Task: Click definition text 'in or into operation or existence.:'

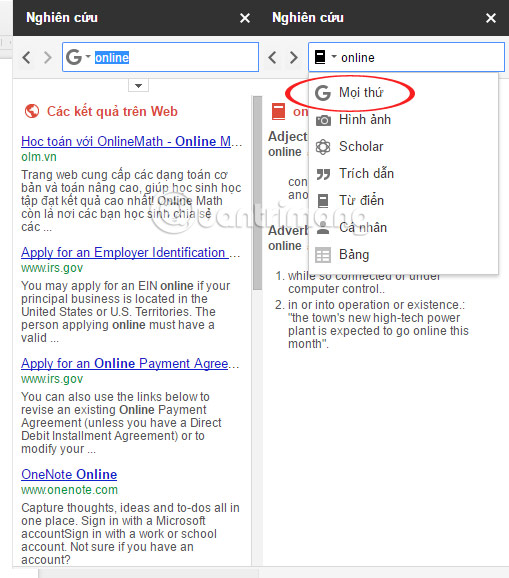Action: pos(376,305)
